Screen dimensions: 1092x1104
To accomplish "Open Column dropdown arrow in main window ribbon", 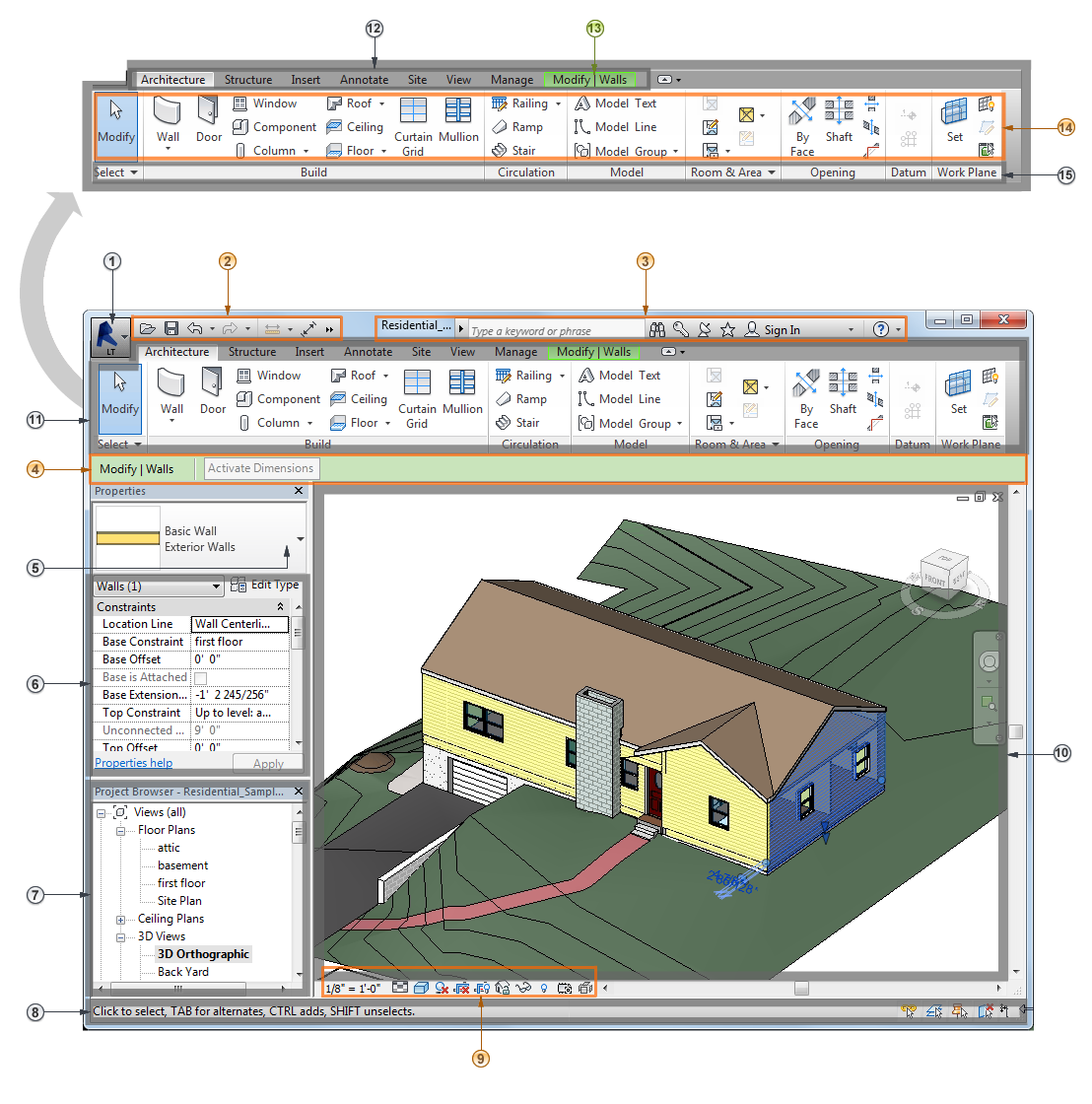I will click(309, 423).
